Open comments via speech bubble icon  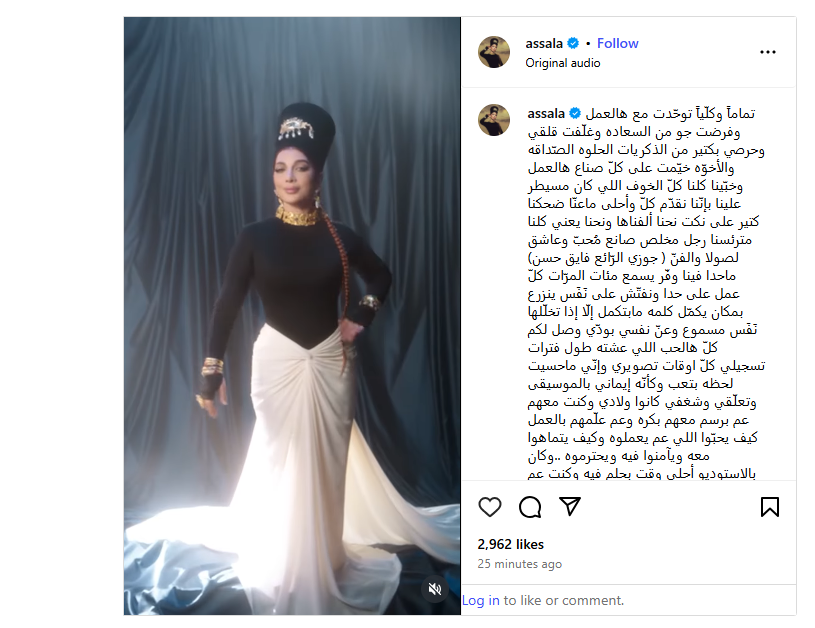530,507
